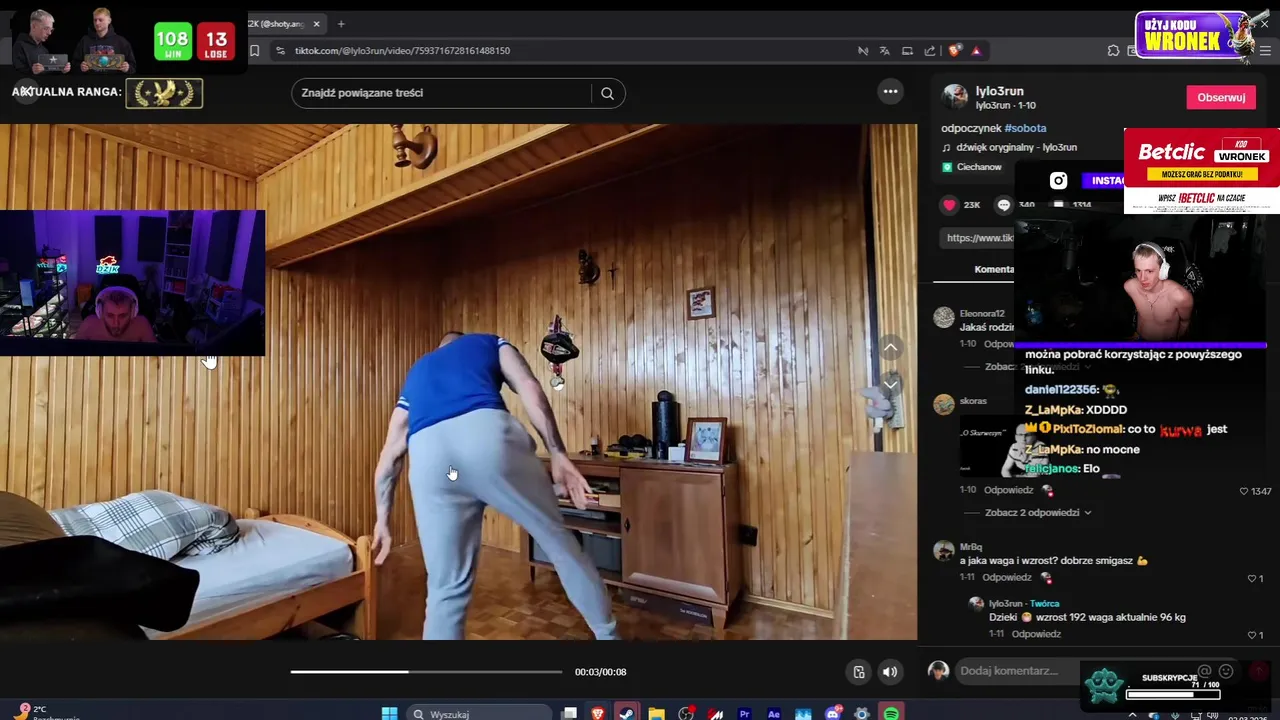1280x720 pixels.
Task: Focus the Znajdź powiązane treści search field
Action: click(x=440, y=93)
